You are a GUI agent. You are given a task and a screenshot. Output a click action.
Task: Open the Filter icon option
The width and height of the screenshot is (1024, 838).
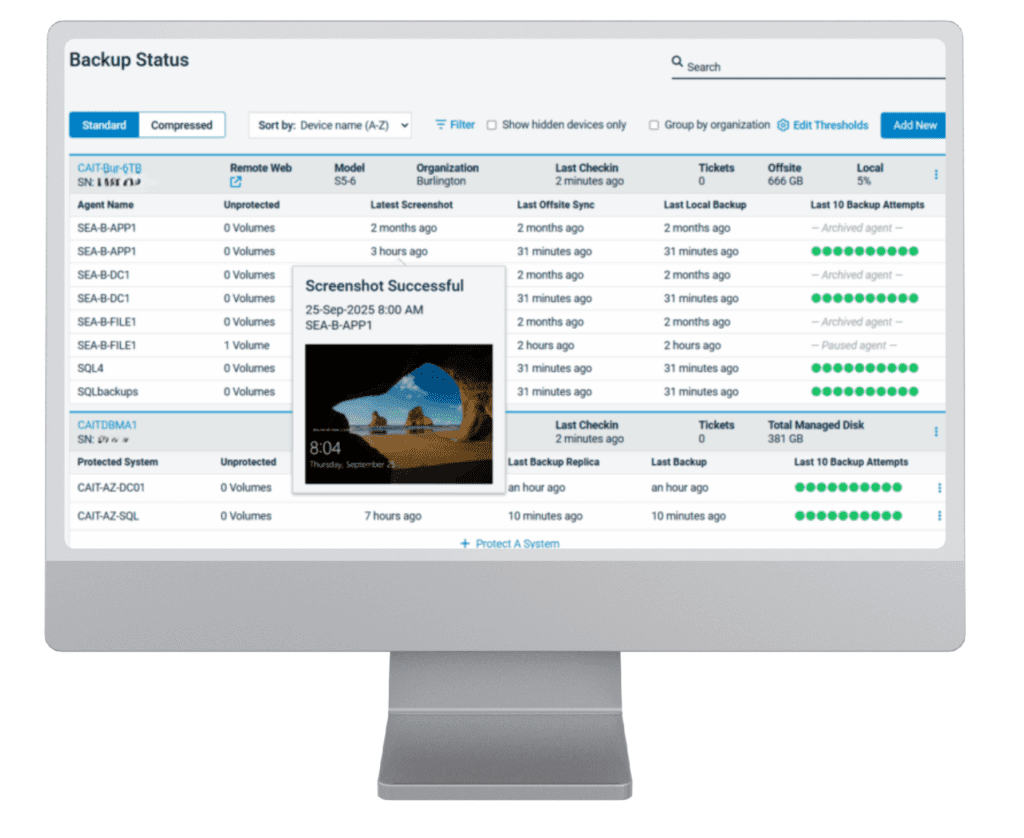click(x=441, y=125)
